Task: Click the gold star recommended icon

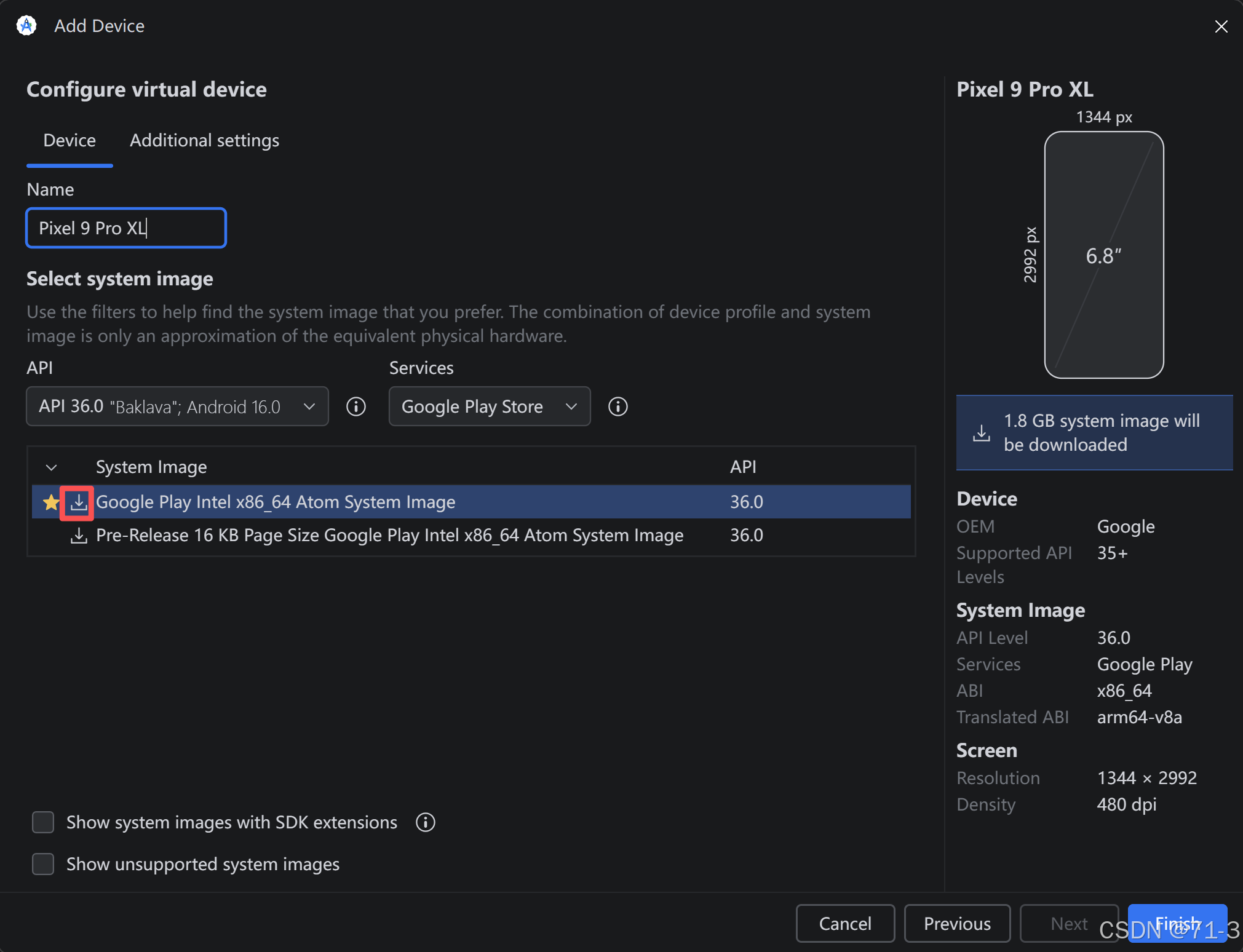Action: [51, 502]
